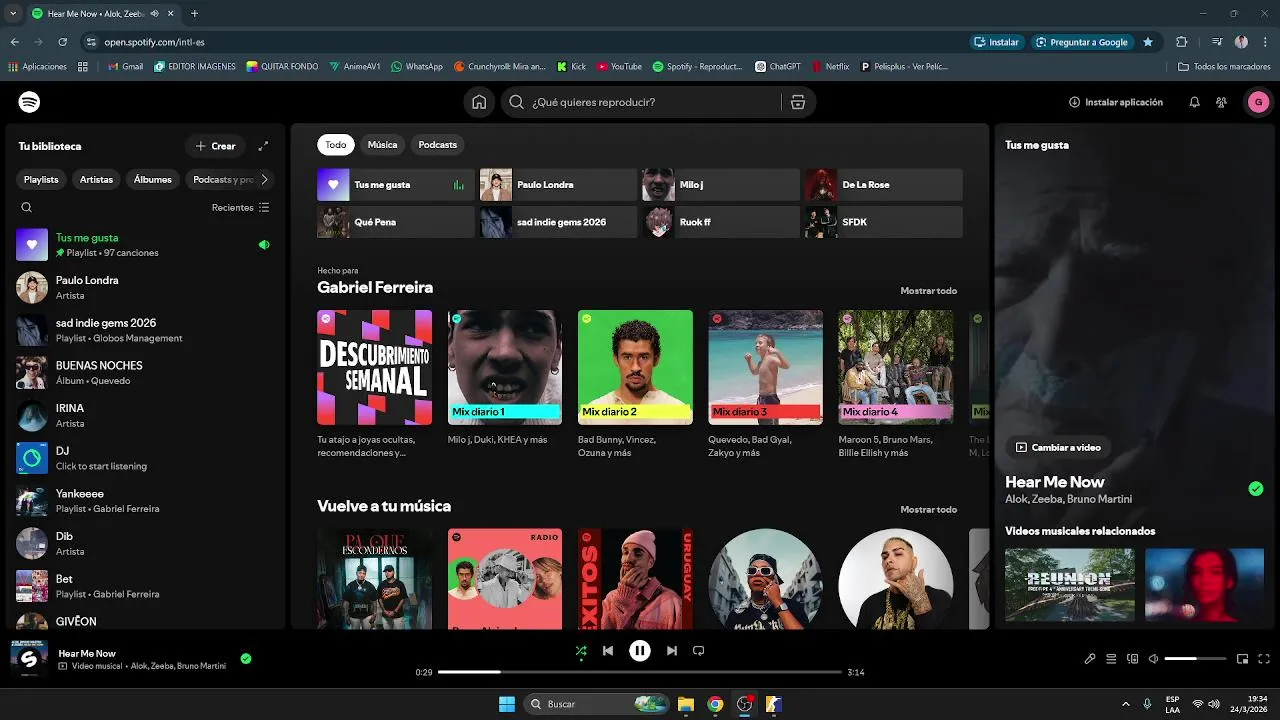This screenshot has height=720, width=1280.
Task: Open the play queue
Action: (1111, 659)
